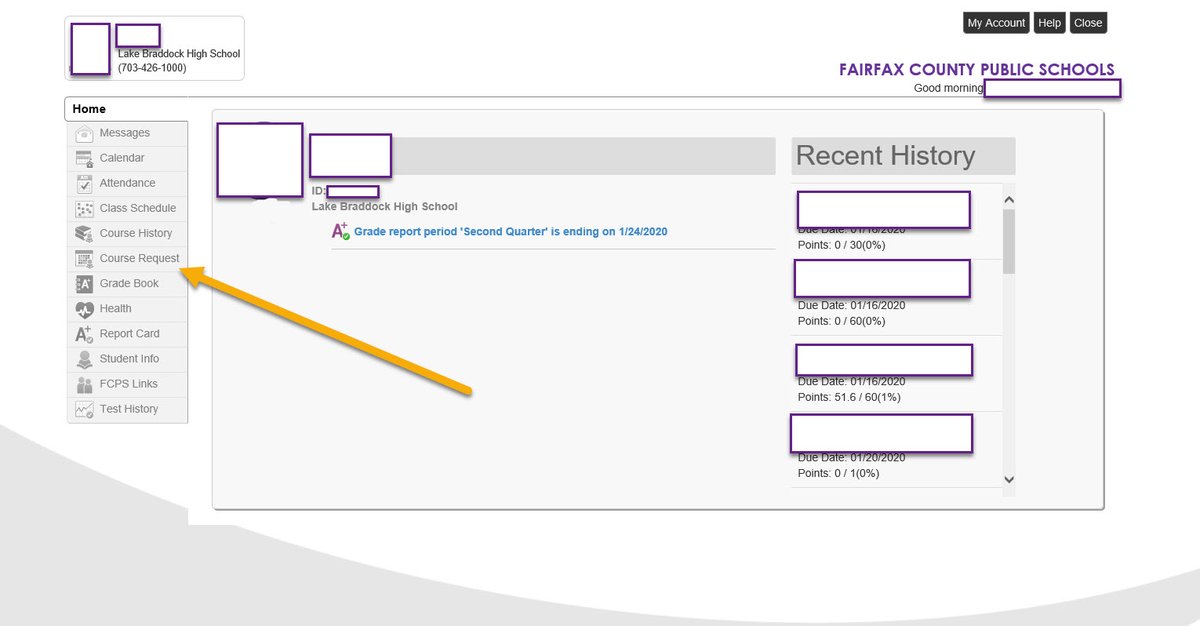Click the Attendance checkmark icon

[84, 184]
